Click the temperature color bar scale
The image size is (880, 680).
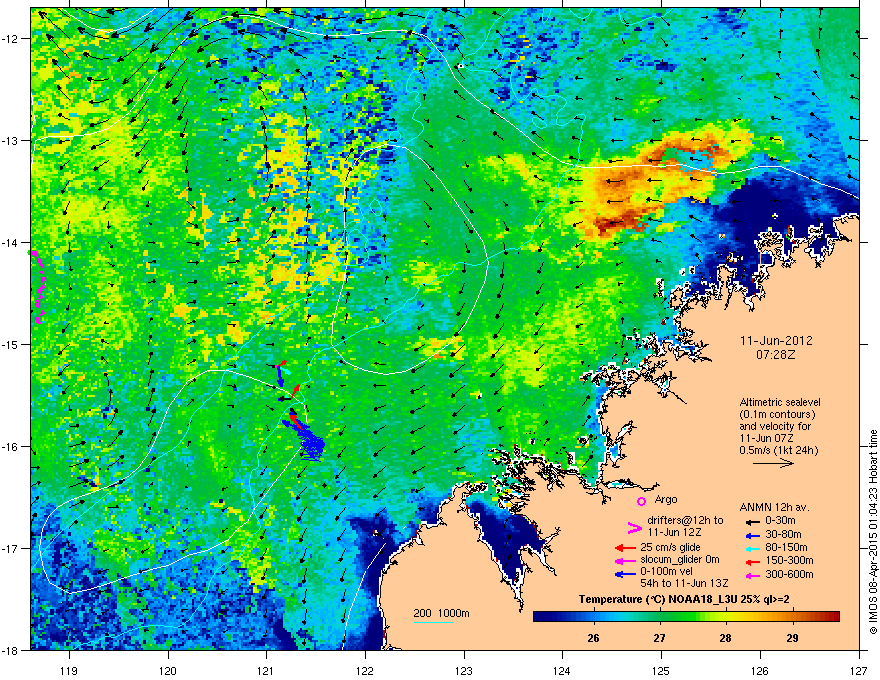[686, 616]
